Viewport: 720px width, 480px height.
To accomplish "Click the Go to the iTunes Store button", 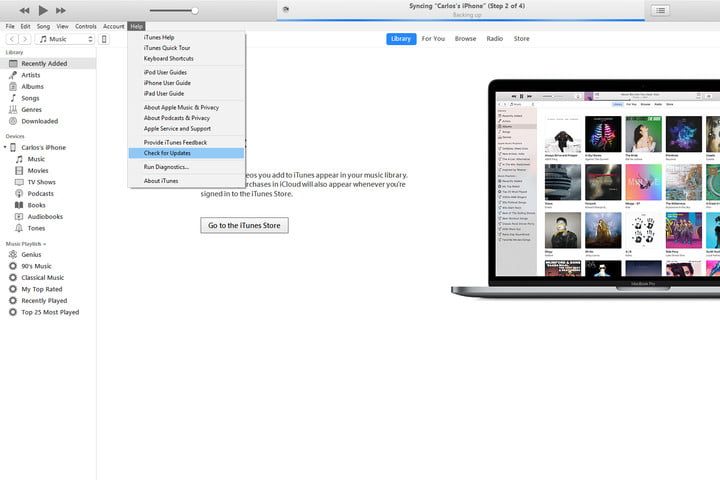I will point(245,226).
